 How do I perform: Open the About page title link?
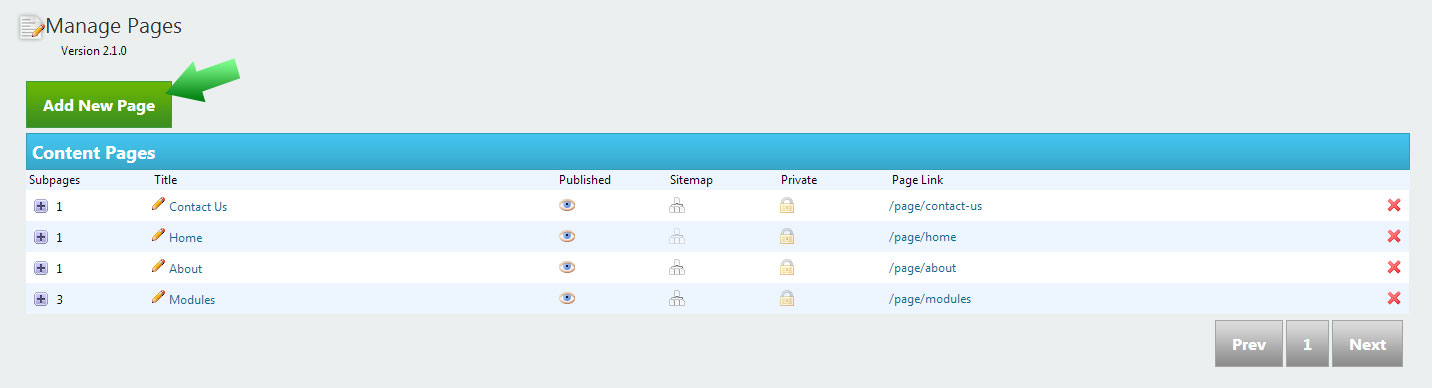pos(185,269)
